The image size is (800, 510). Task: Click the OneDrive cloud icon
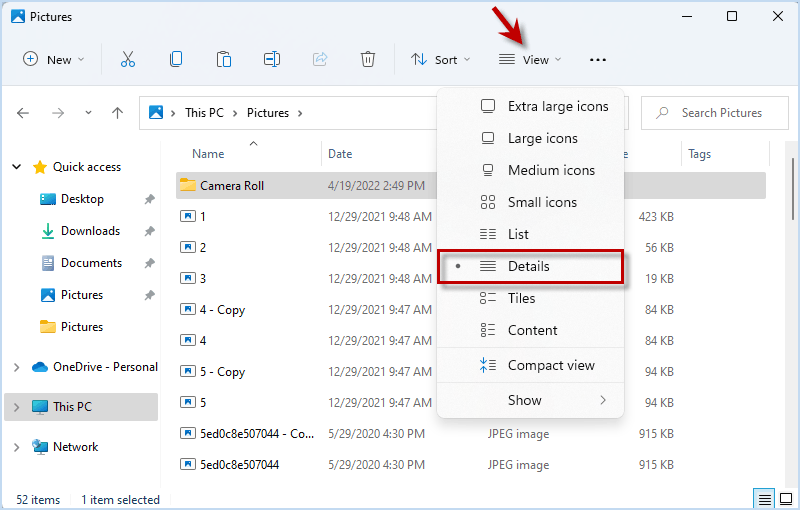pyautogui.click(x=40, y=367)
